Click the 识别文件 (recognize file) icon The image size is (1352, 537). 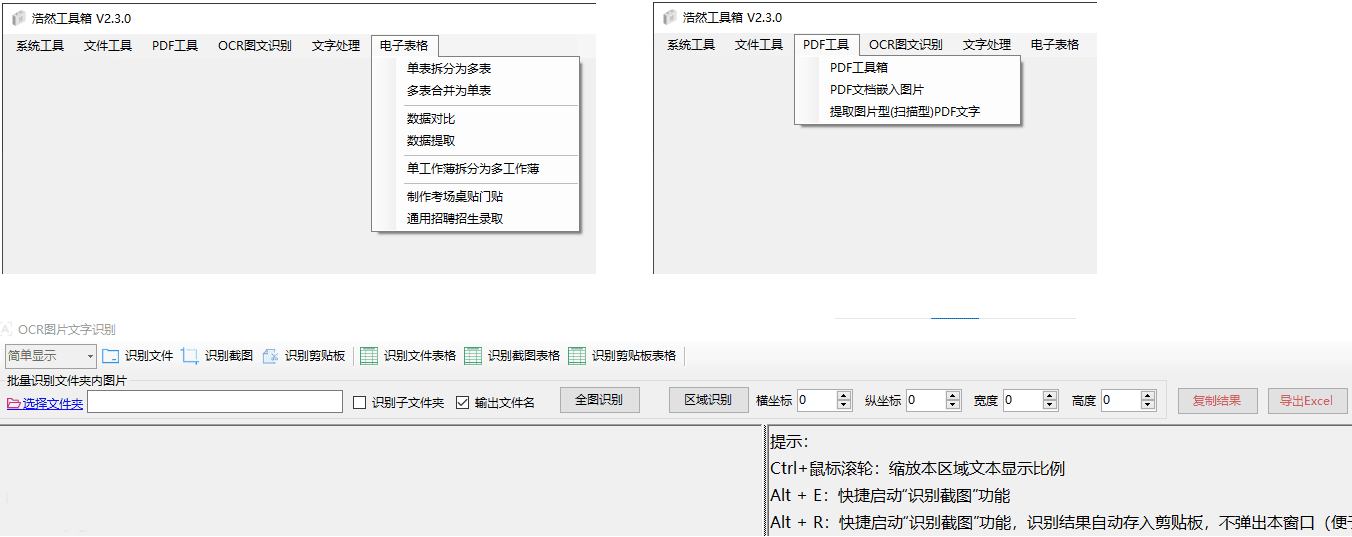pyautogui.click(x=111, y=356)
